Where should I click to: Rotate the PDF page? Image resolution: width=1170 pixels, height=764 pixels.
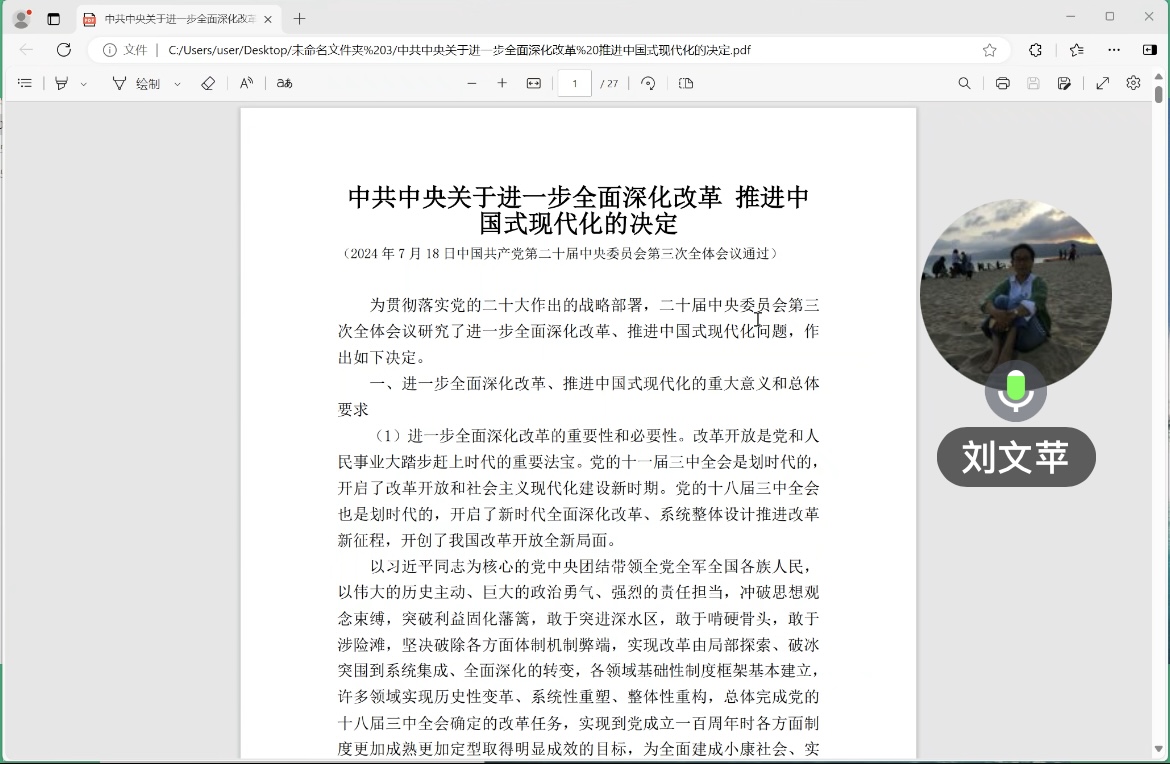(648, 84)
